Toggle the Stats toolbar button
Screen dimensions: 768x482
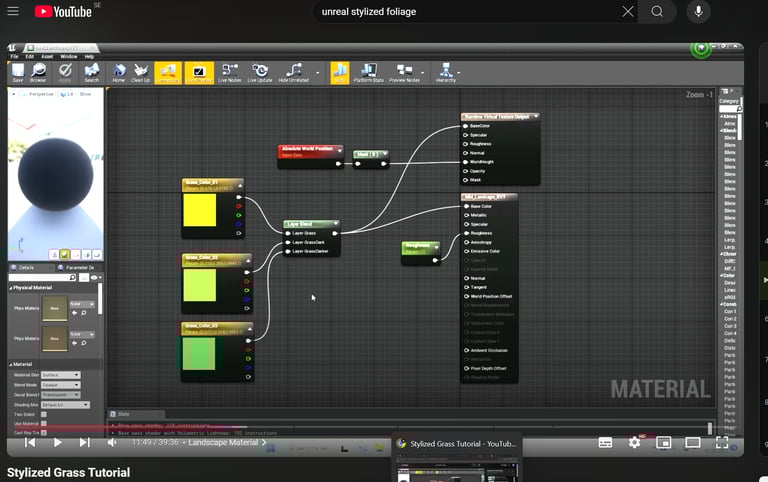point(340,72)
